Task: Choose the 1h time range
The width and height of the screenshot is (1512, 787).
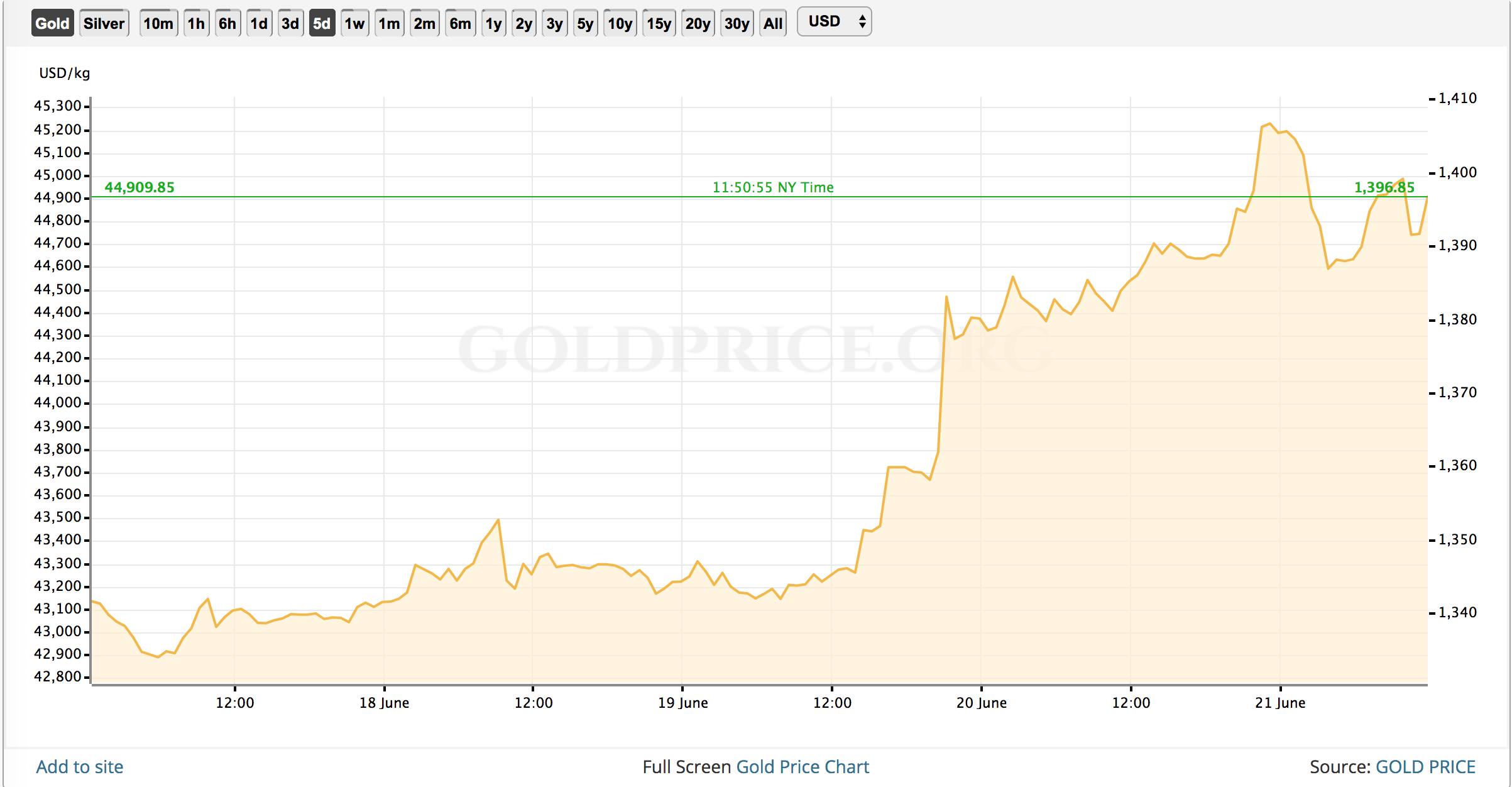Action: click(196, 23)
